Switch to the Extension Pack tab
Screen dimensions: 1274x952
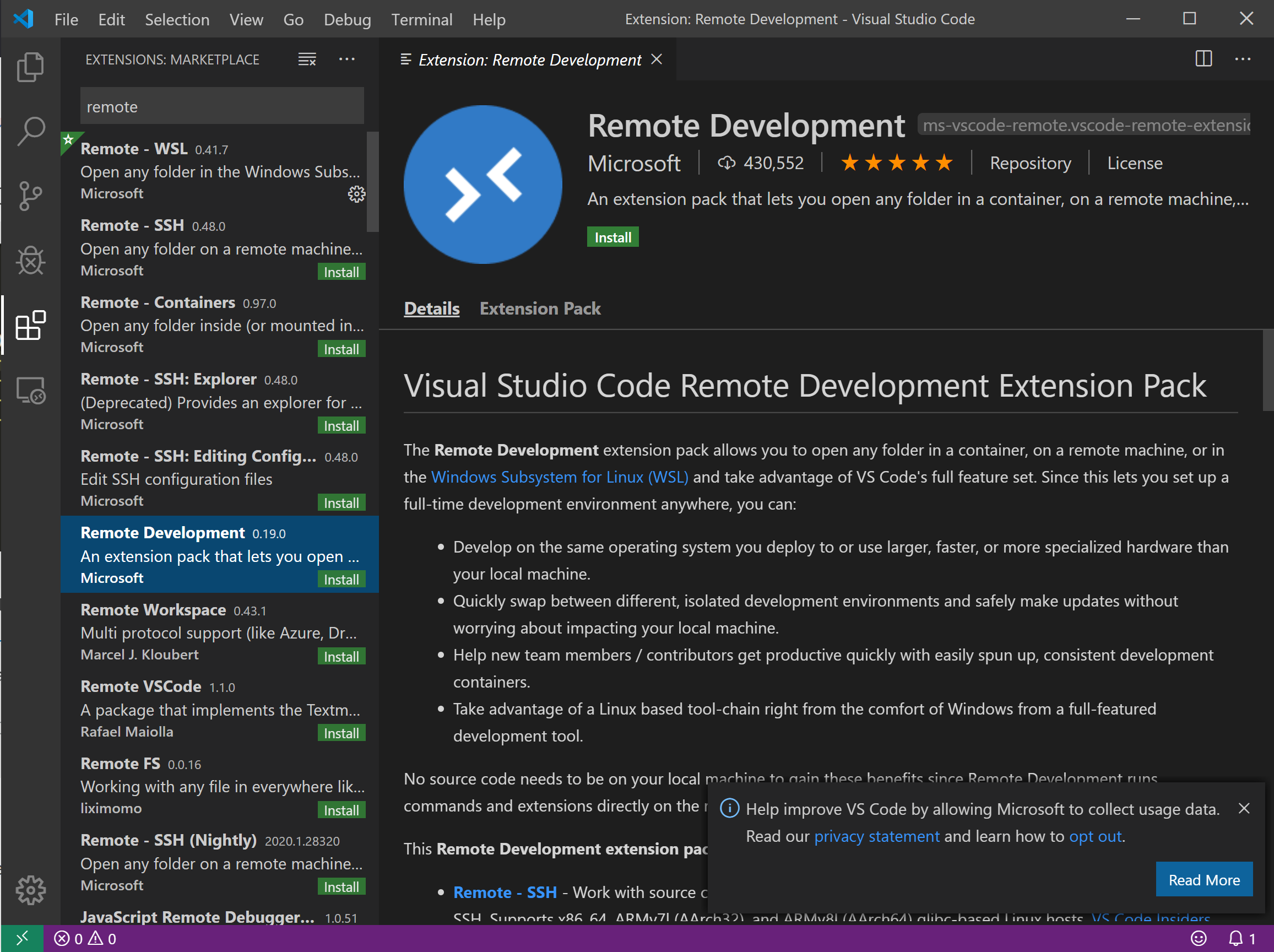540,309
